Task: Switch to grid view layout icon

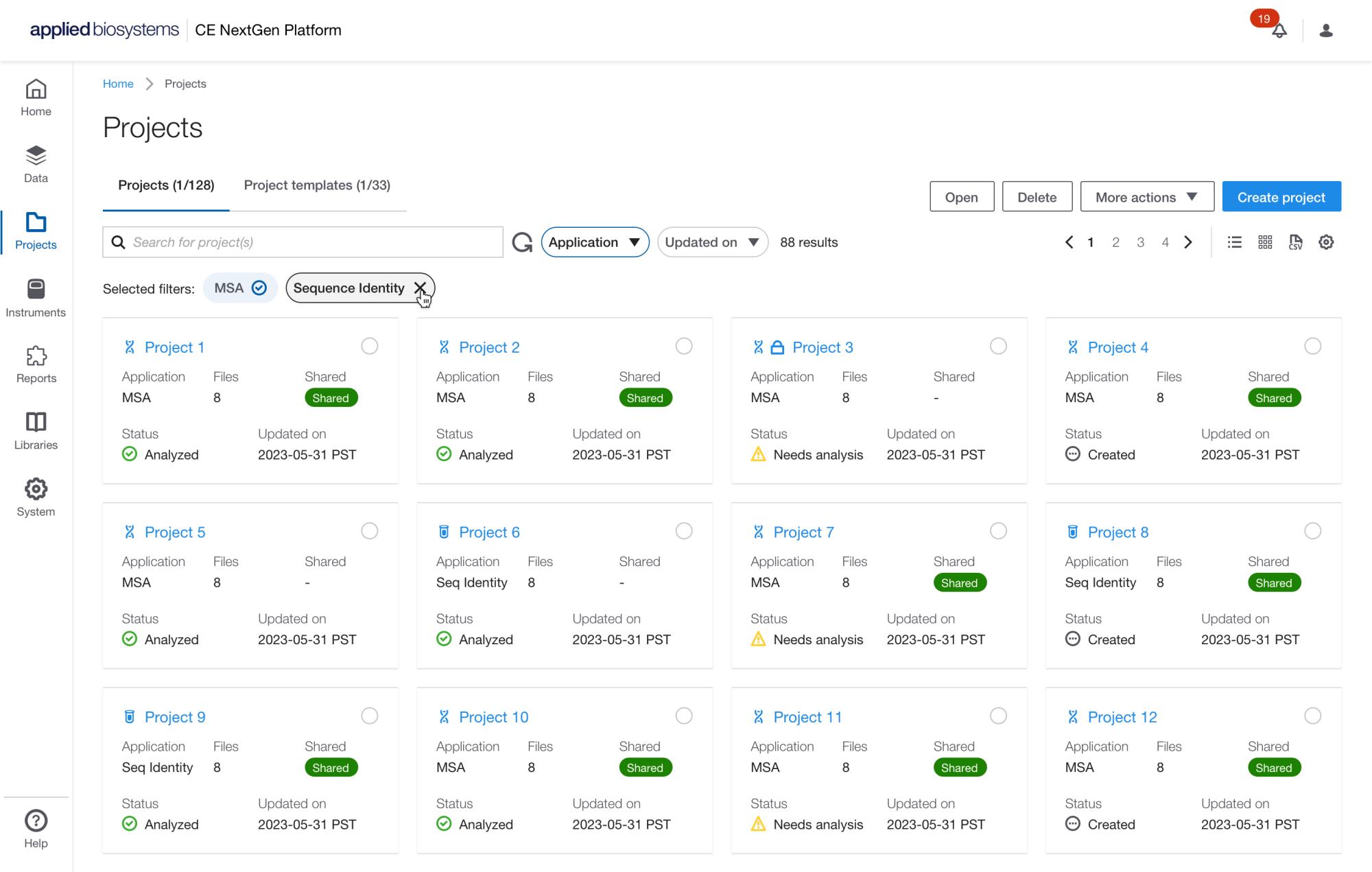Action: click(1265, 242)
